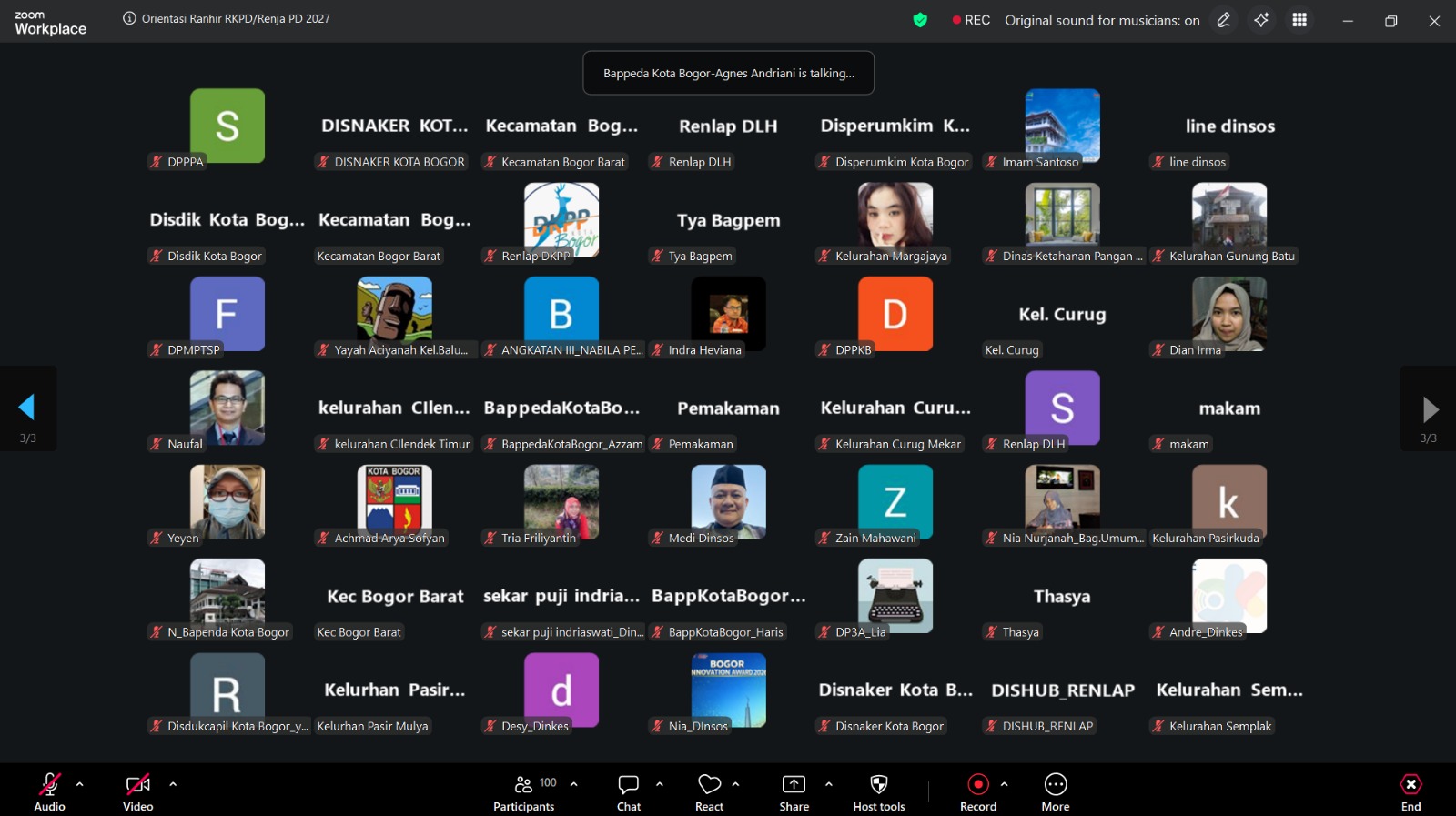Open the apps grid icon in title bar
Viewport: 1456px width, 816px height.
click(x=1299, y=20)
